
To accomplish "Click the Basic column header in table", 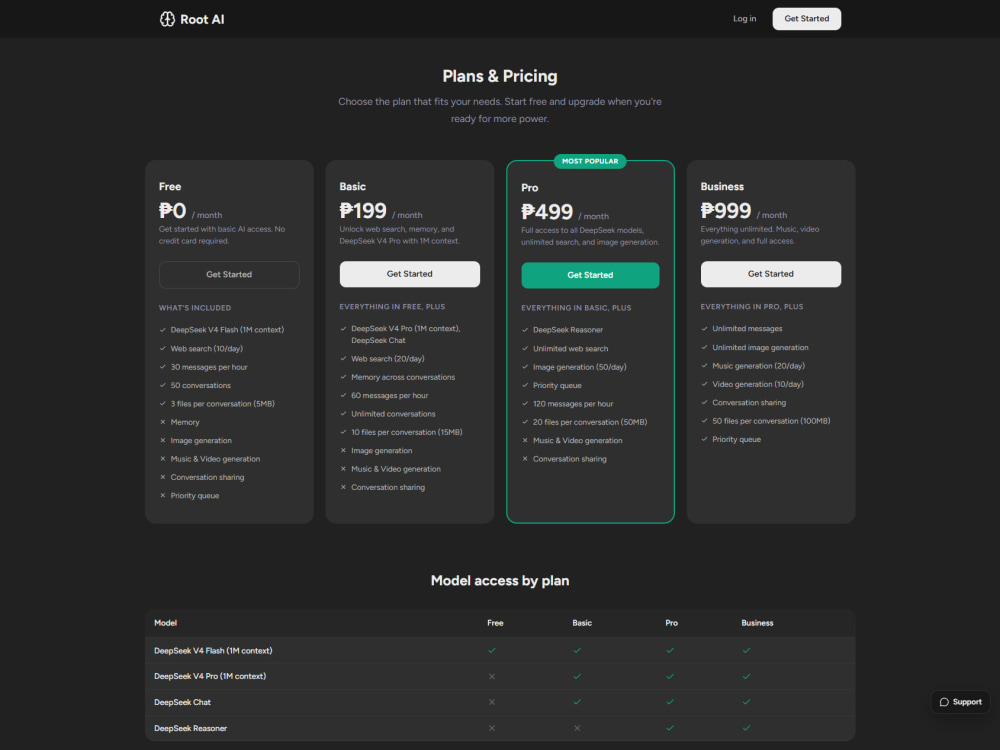I will tap(582, 622).
